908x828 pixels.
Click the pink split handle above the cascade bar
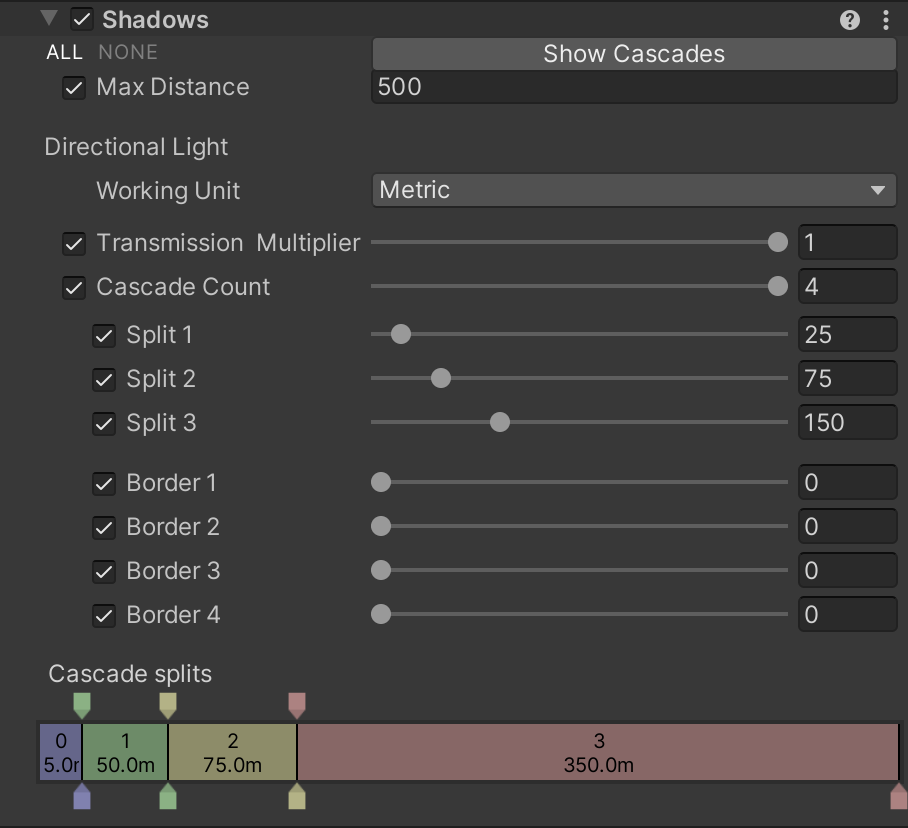pos(296,704)
